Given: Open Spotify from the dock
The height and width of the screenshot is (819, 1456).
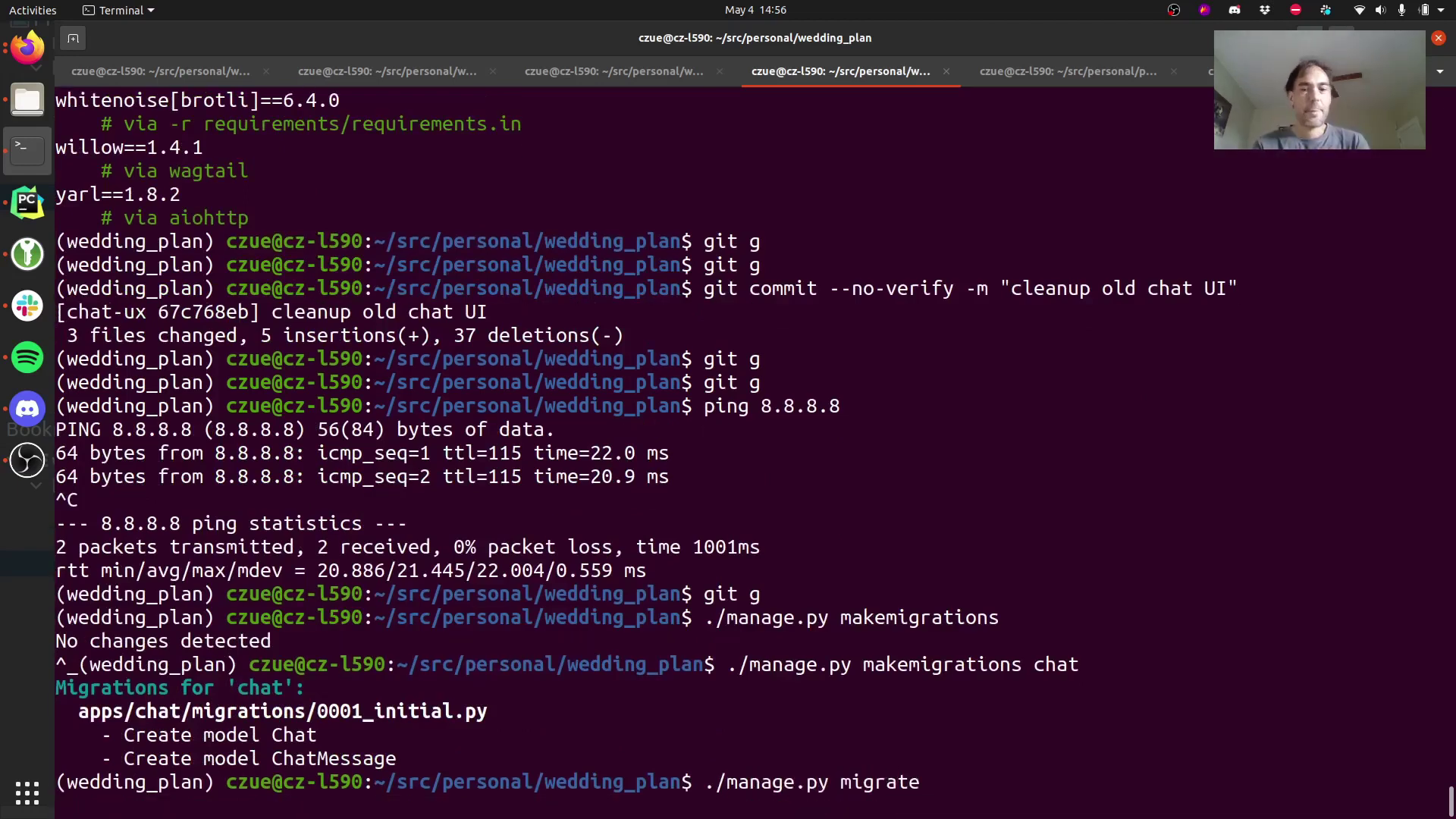Looking at the screenshot, I should coord(27,357).
